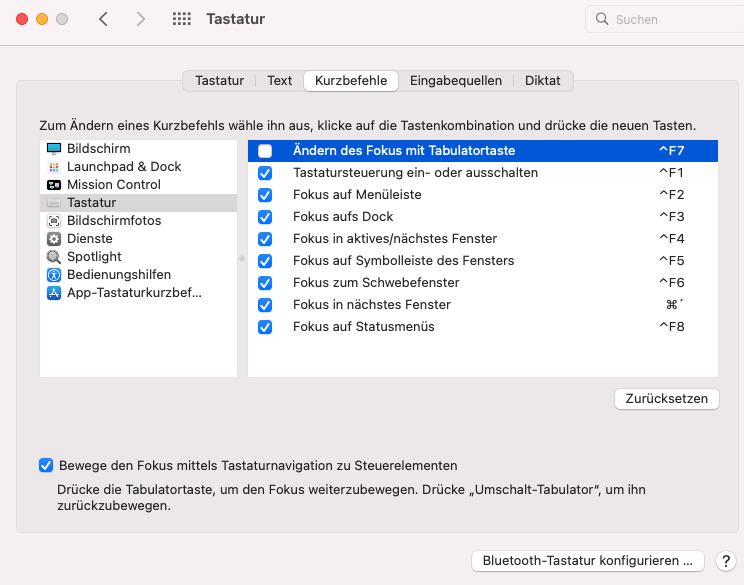Click the Bildschirm monitor icon in sidebar
744x585 pixels.
pos(54,149)
